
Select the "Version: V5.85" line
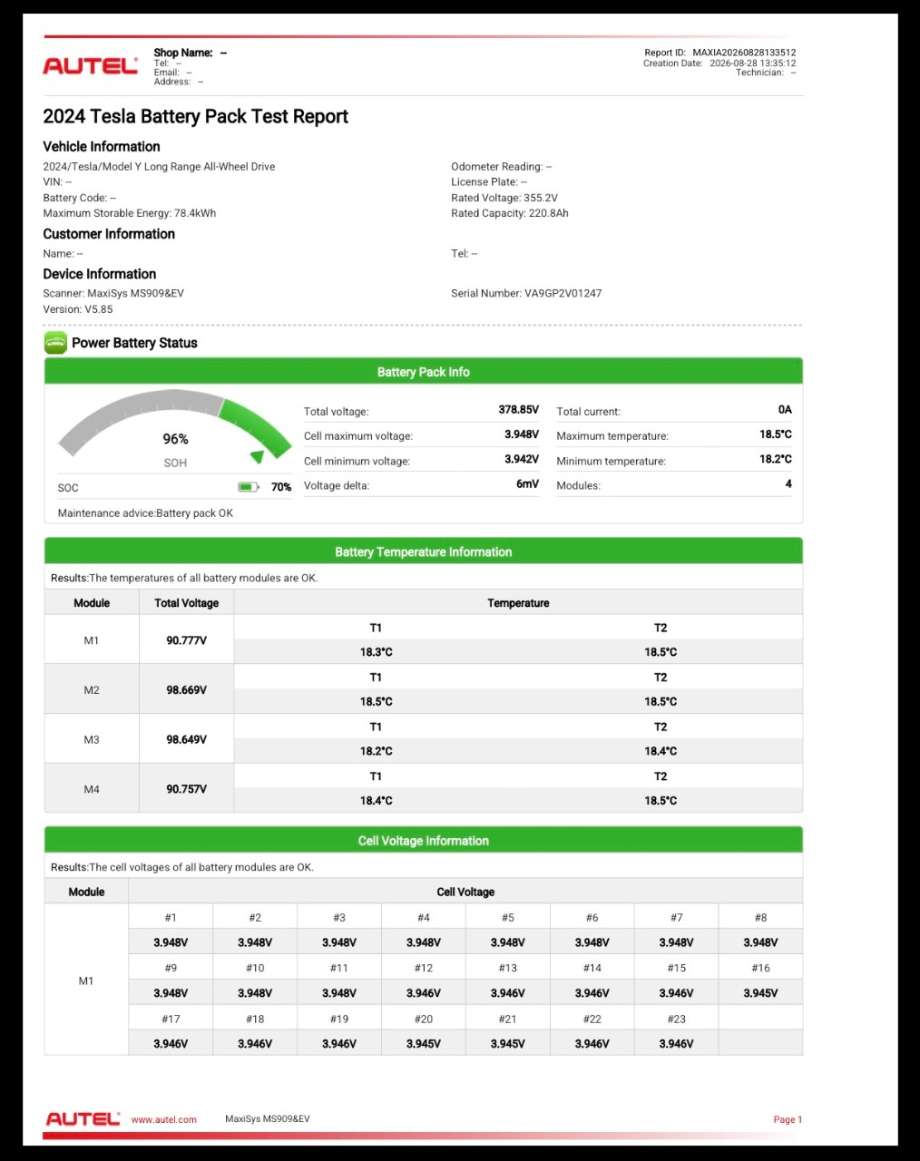78,310
